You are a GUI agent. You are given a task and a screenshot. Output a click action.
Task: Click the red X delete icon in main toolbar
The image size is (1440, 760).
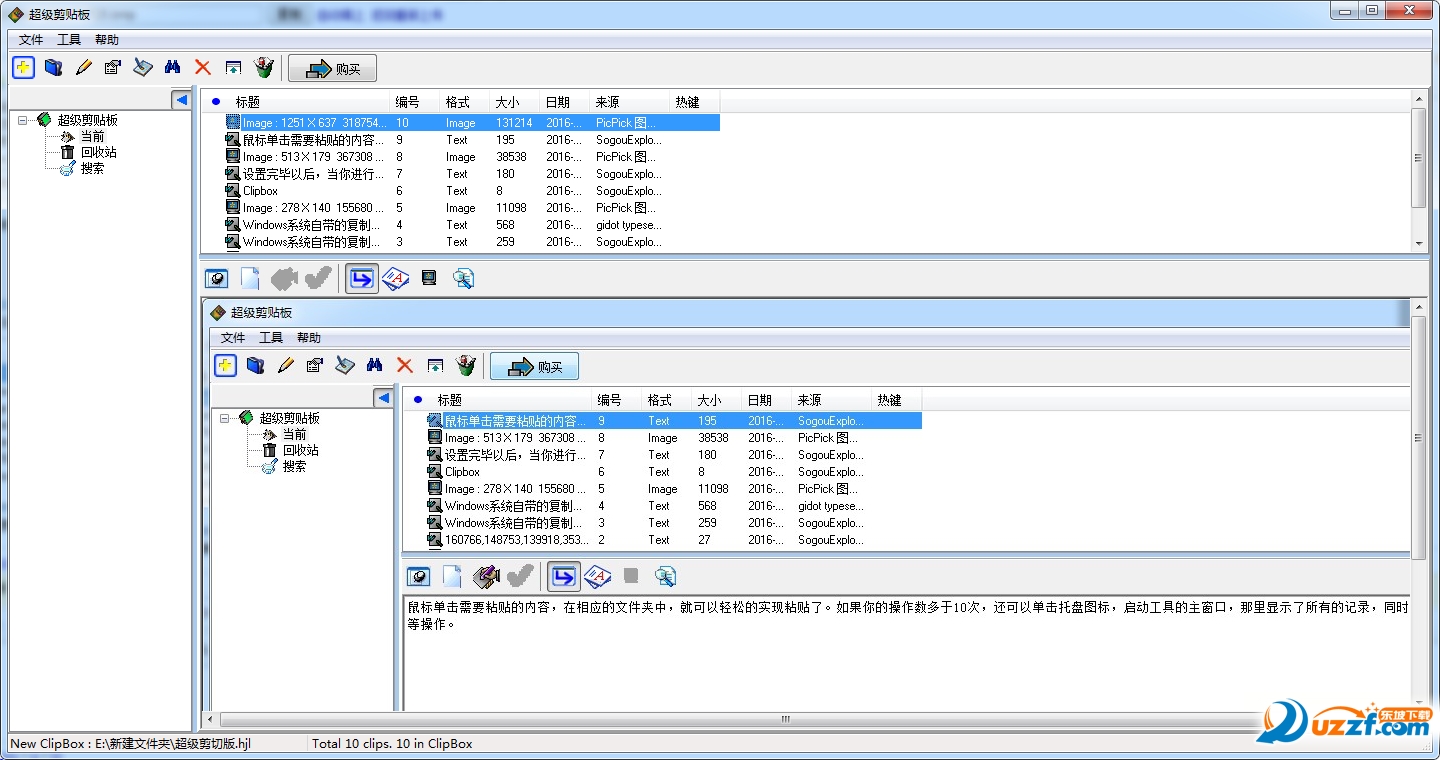pos(202,67)
